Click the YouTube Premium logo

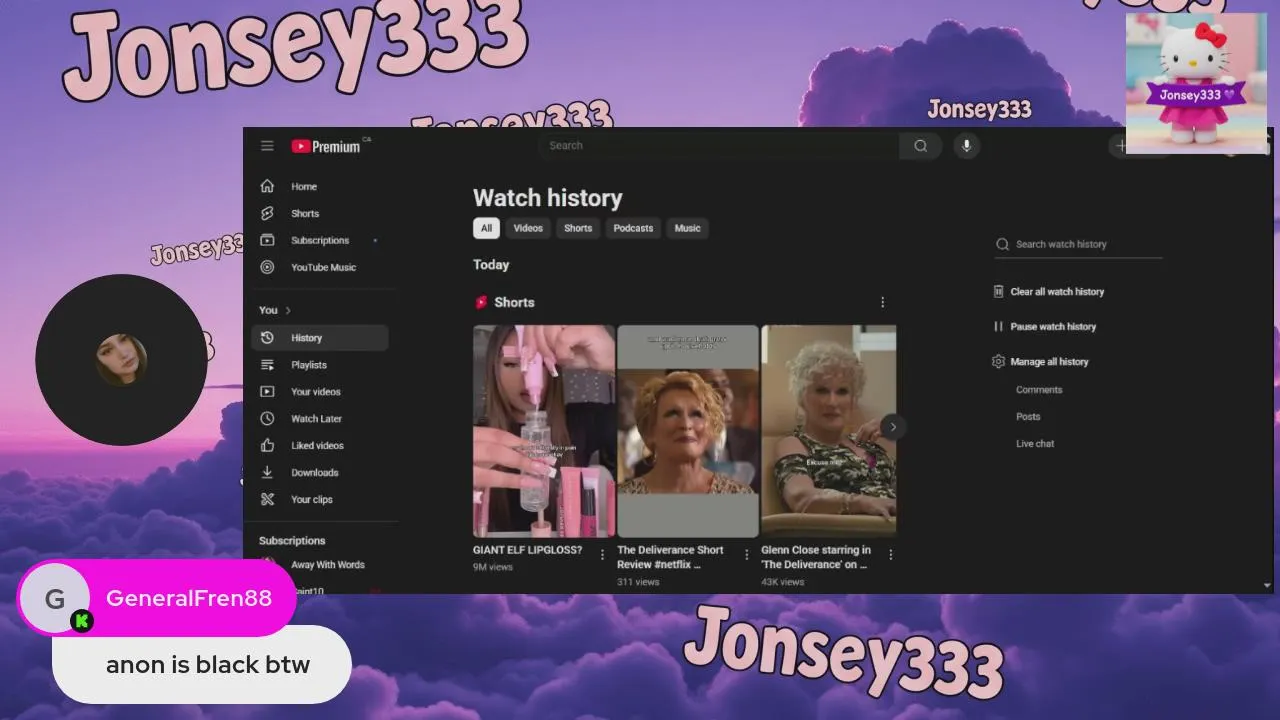click(326, 146)
